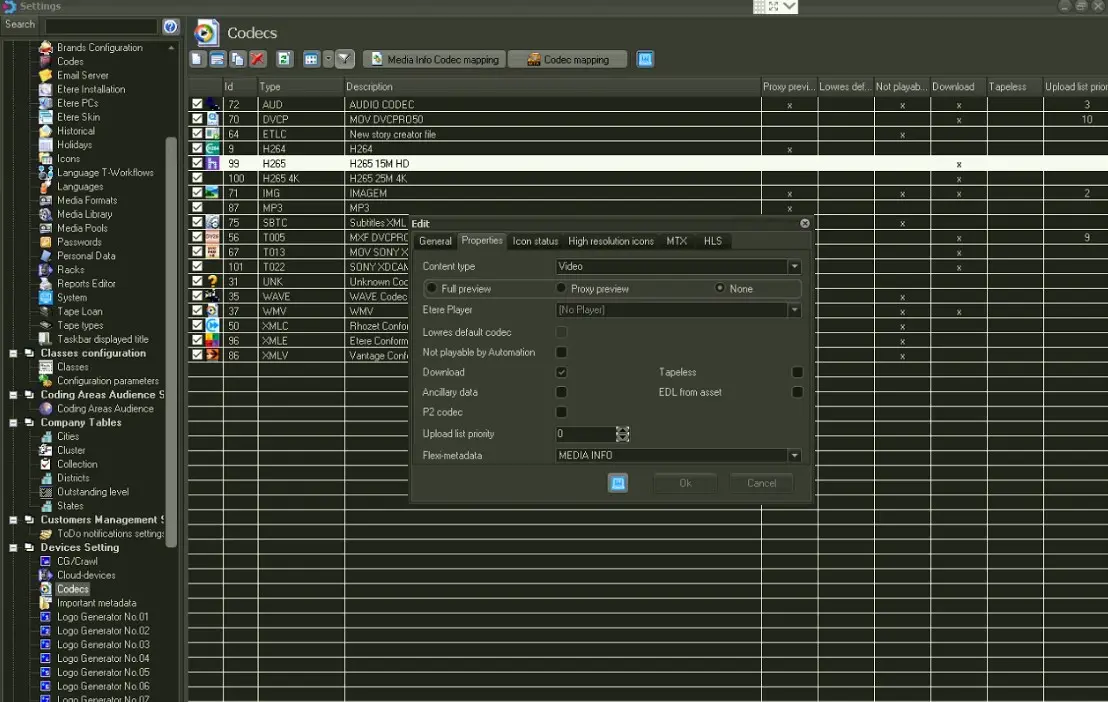The image size is (1108, 702).
Task: Open the HLS tab
Action: pyautogui.click(x=712, y=241)
